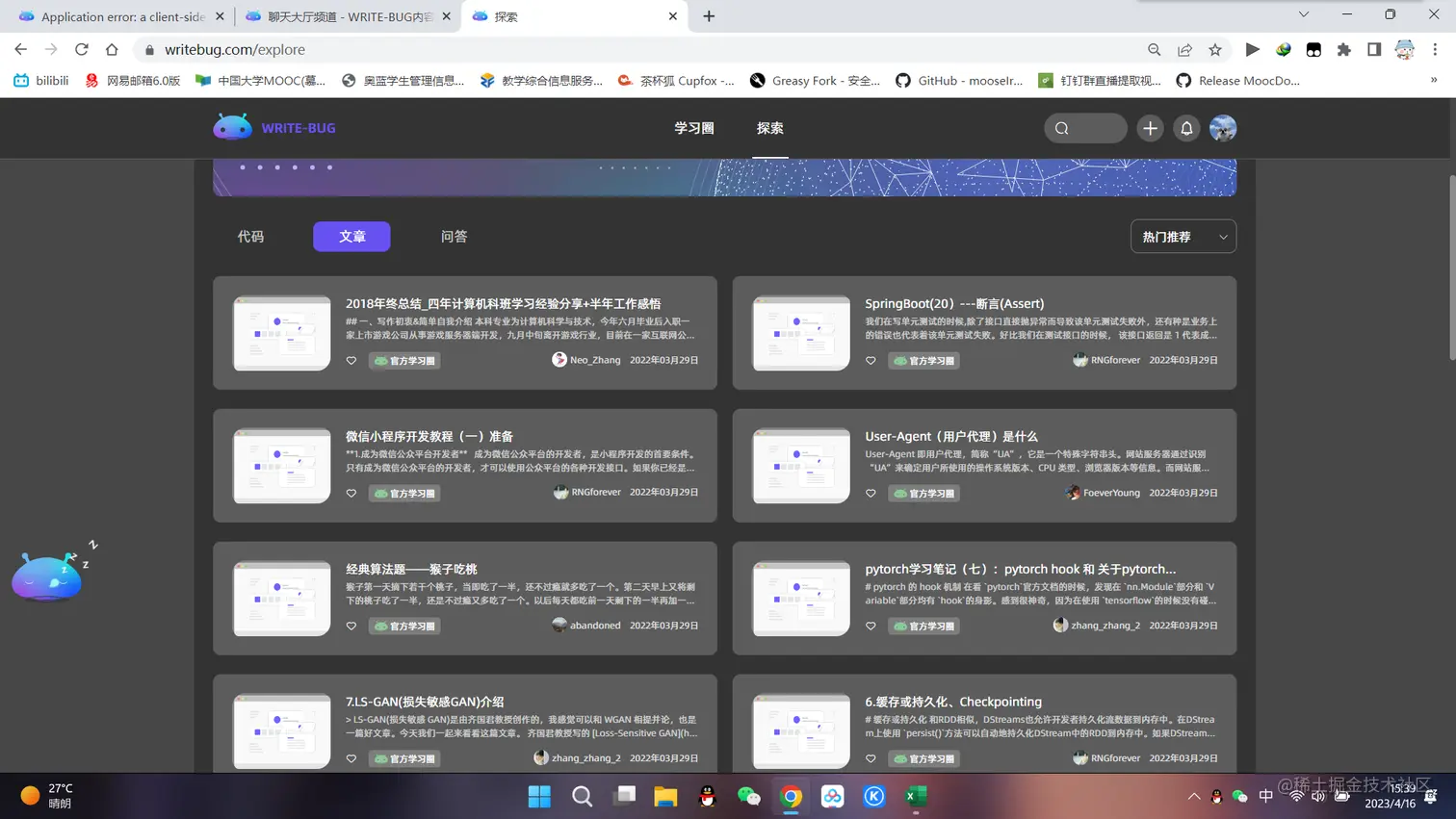The width and height of the screenshot is (1456, 819).
Task: Open taskbar Search
Action: point(582,796)
